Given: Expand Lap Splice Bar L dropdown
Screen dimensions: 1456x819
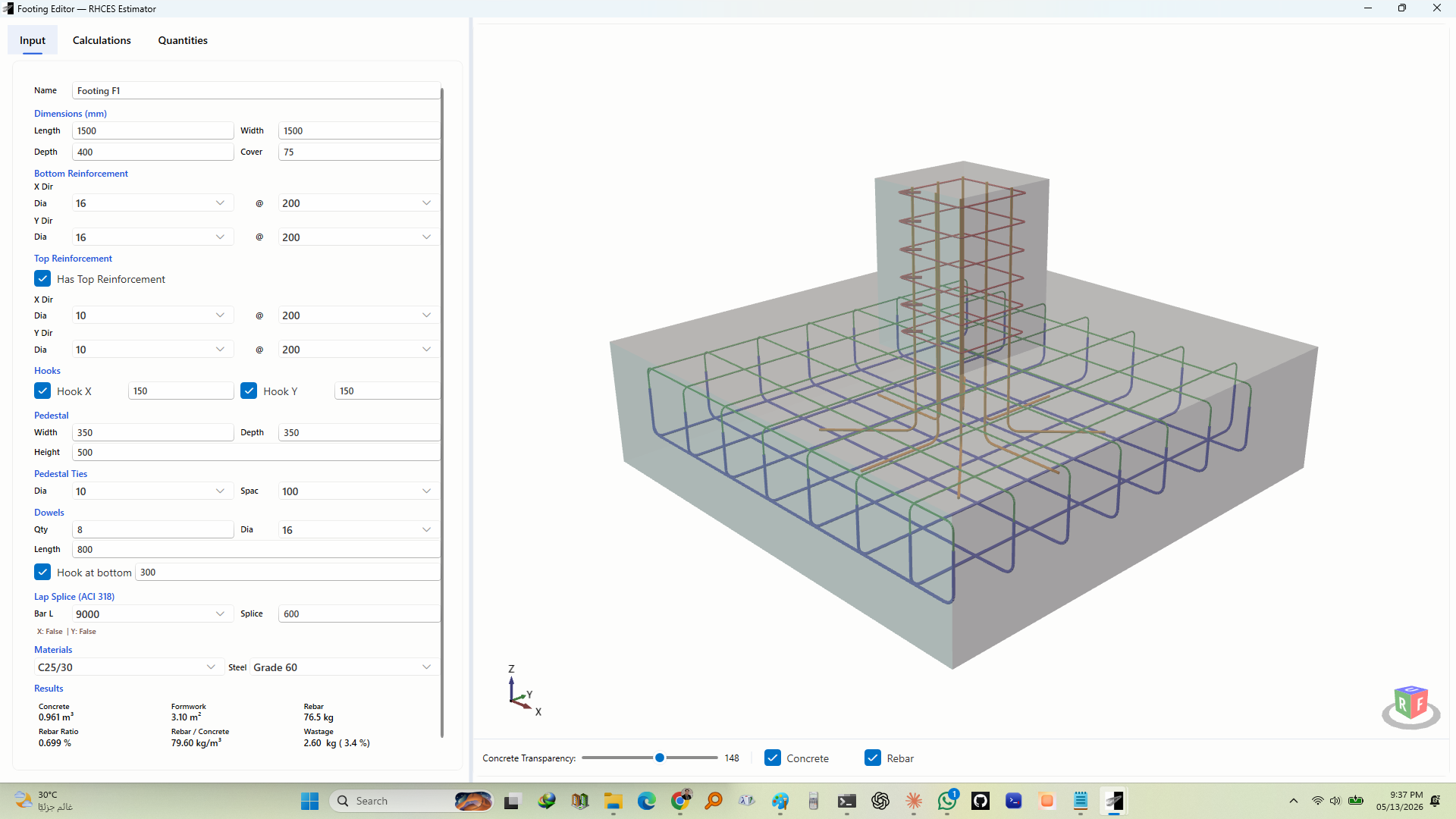Looking at the screenshot, I should 152,614.
